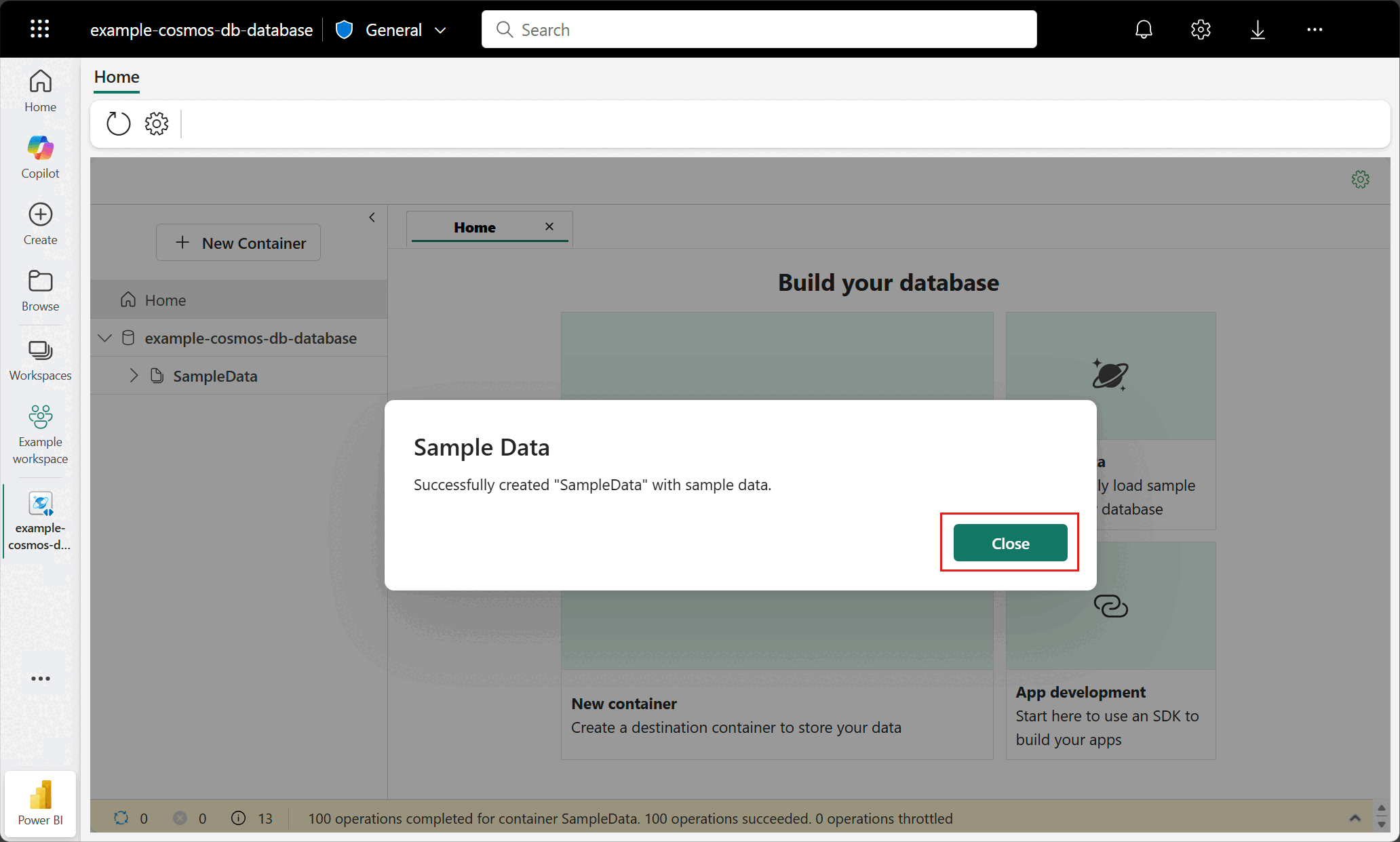
Task: Expand the status bar notifications chevron
Action: point(1355,818)
